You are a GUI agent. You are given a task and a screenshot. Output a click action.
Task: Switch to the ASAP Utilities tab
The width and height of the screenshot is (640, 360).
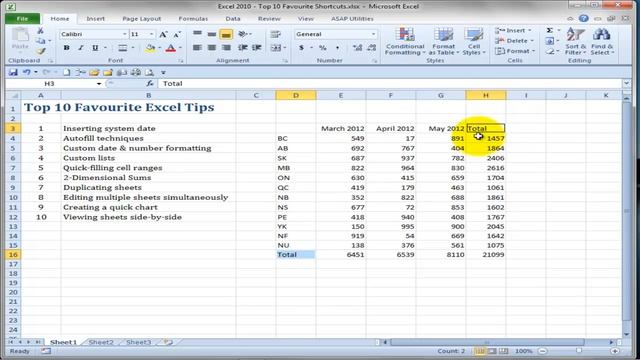[x=352, y=19]
